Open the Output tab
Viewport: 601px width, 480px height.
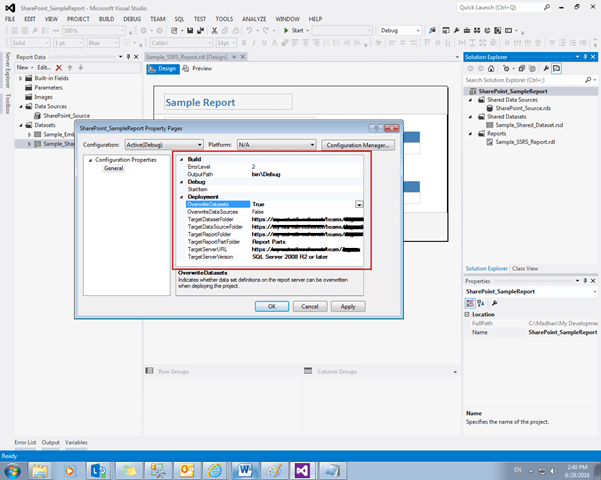tap(51, 442)
